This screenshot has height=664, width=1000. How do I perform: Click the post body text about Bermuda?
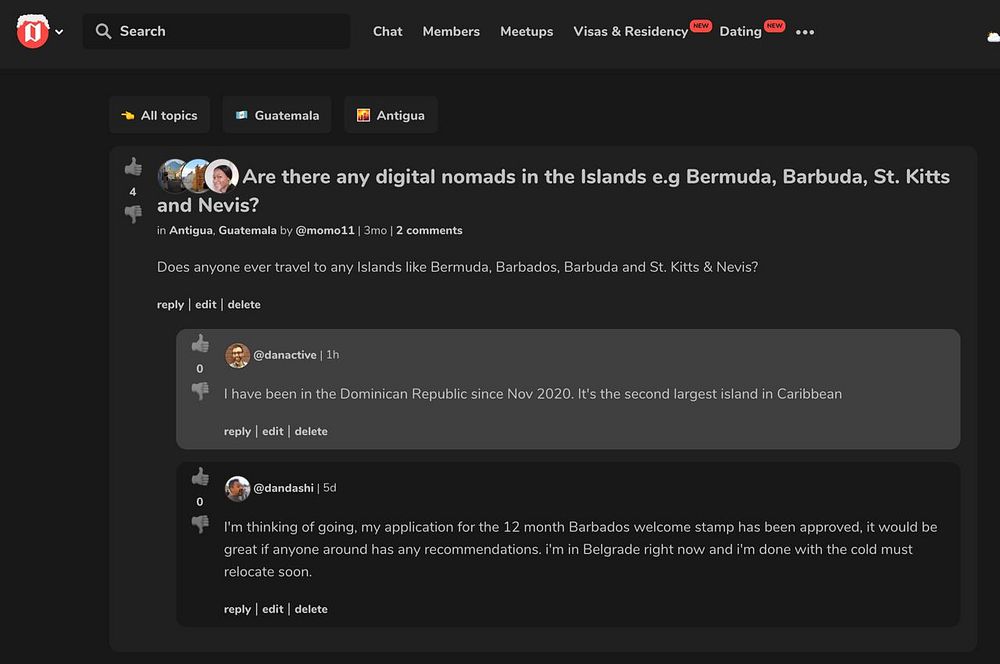[x=457, y=267]
